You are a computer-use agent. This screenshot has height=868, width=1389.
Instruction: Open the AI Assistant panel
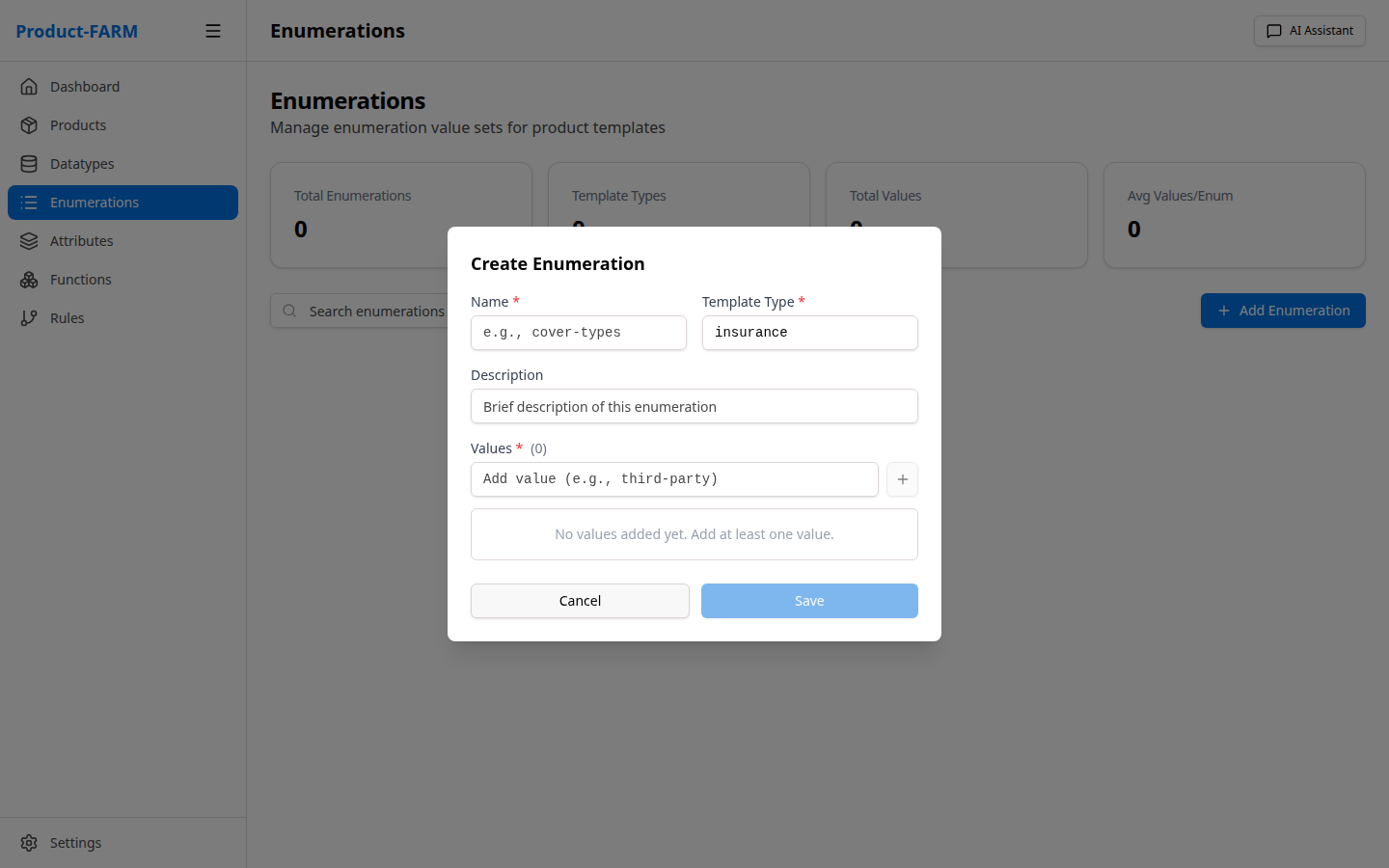tap(1309, 30)
